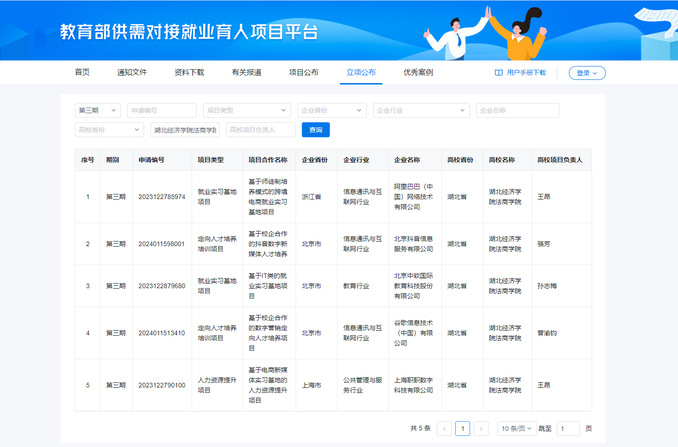Expand the 第三期 period dropdown

point(98,110)
